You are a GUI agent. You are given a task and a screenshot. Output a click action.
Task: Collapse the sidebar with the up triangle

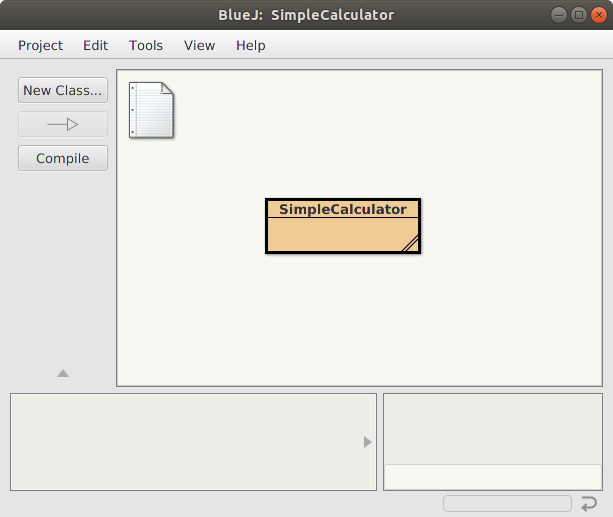pyautogui.click(x=63, y=373)
